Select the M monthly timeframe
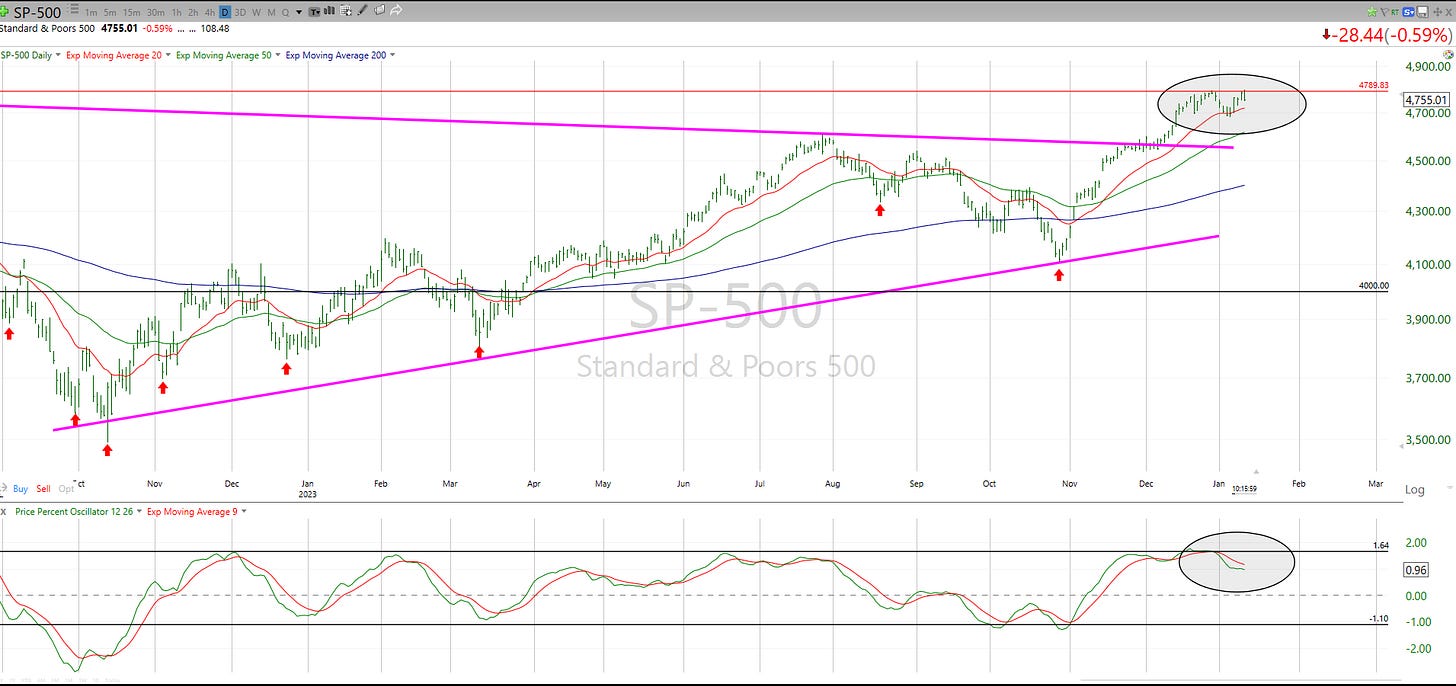This screenshot has width=1456, height=686. click(x=271, y=12)
